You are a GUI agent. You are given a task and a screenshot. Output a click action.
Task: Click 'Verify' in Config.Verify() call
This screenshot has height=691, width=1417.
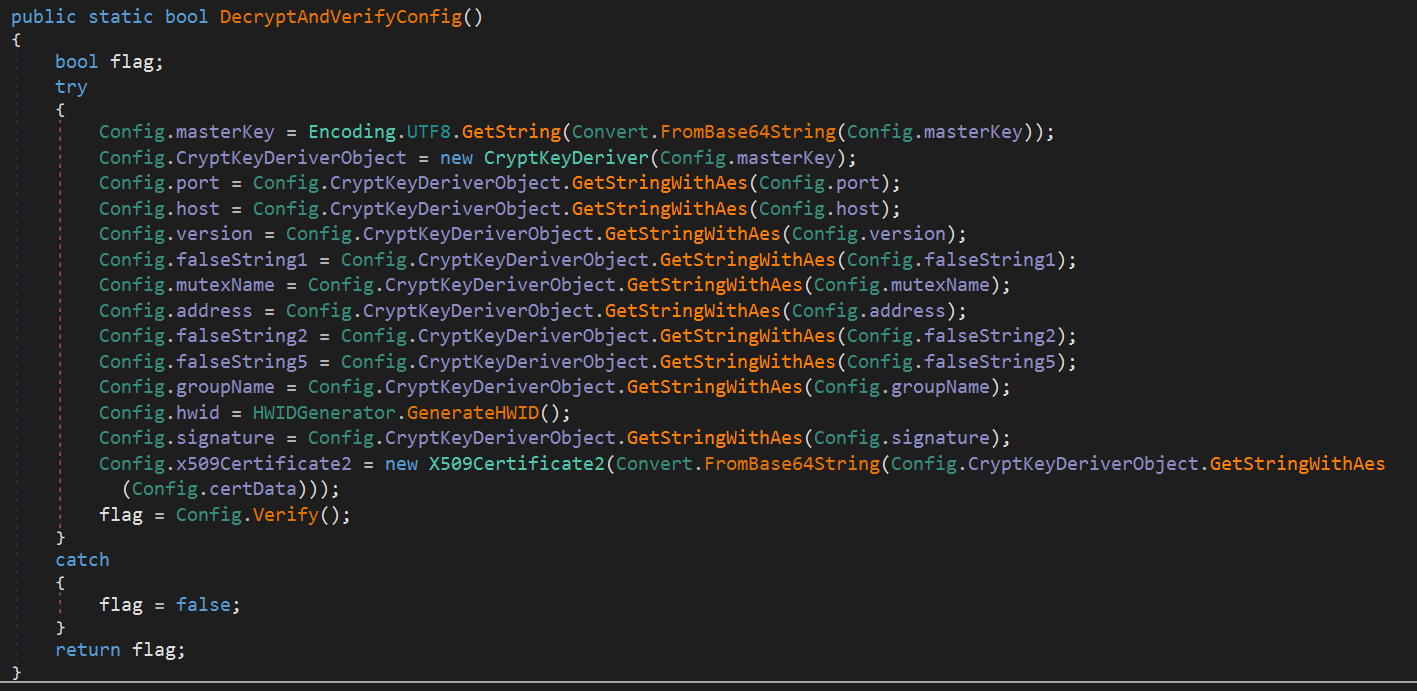pos(285,515)
